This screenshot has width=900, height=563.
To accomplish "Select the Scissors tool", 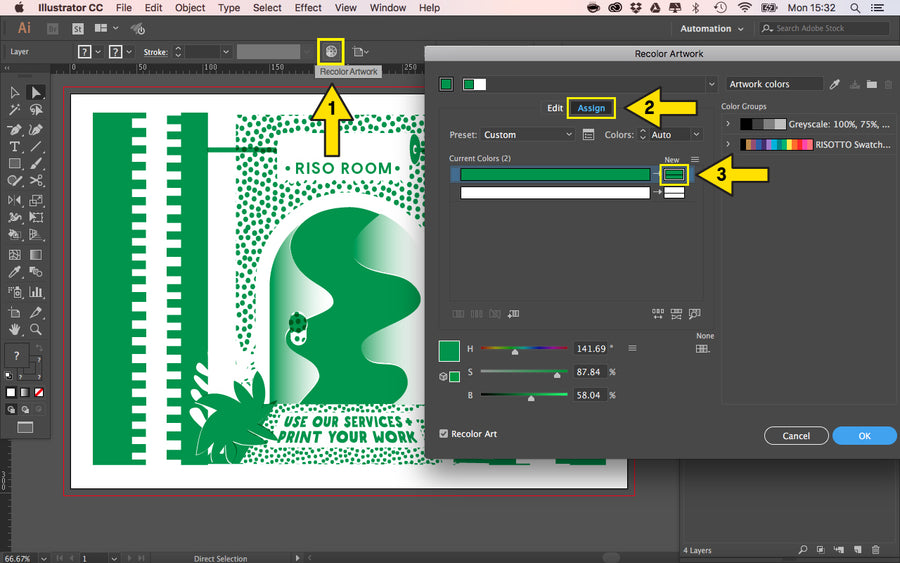I will tap(36, 181).
